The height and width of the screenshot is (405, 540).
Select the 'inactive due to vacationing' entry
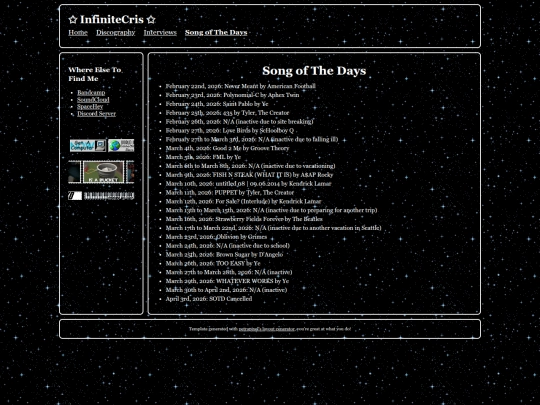tap(250, 166)
